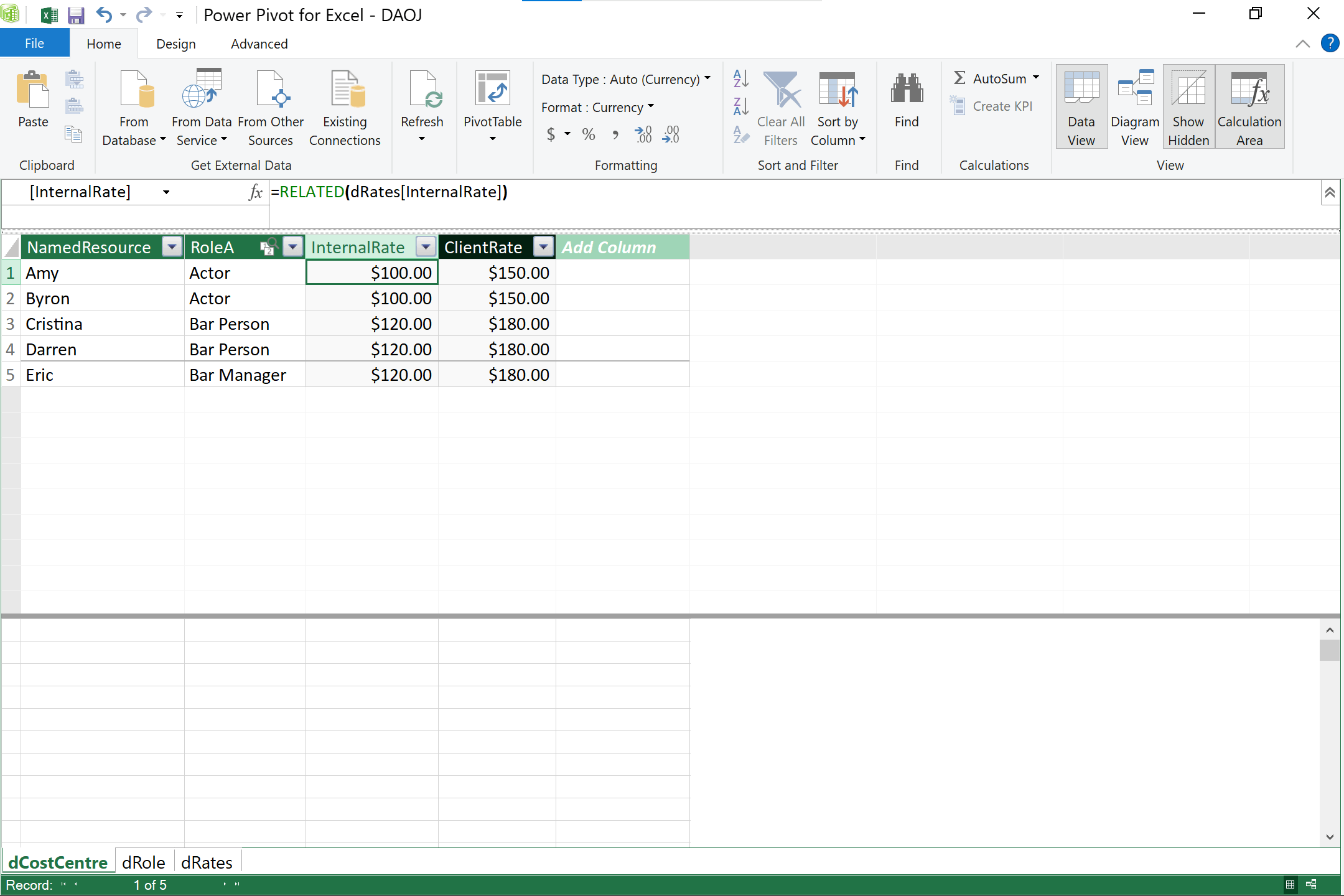Viewport: 1344px width, 896px height.
Task: Click the Undo arrow
Action: [x=104, y=15]
